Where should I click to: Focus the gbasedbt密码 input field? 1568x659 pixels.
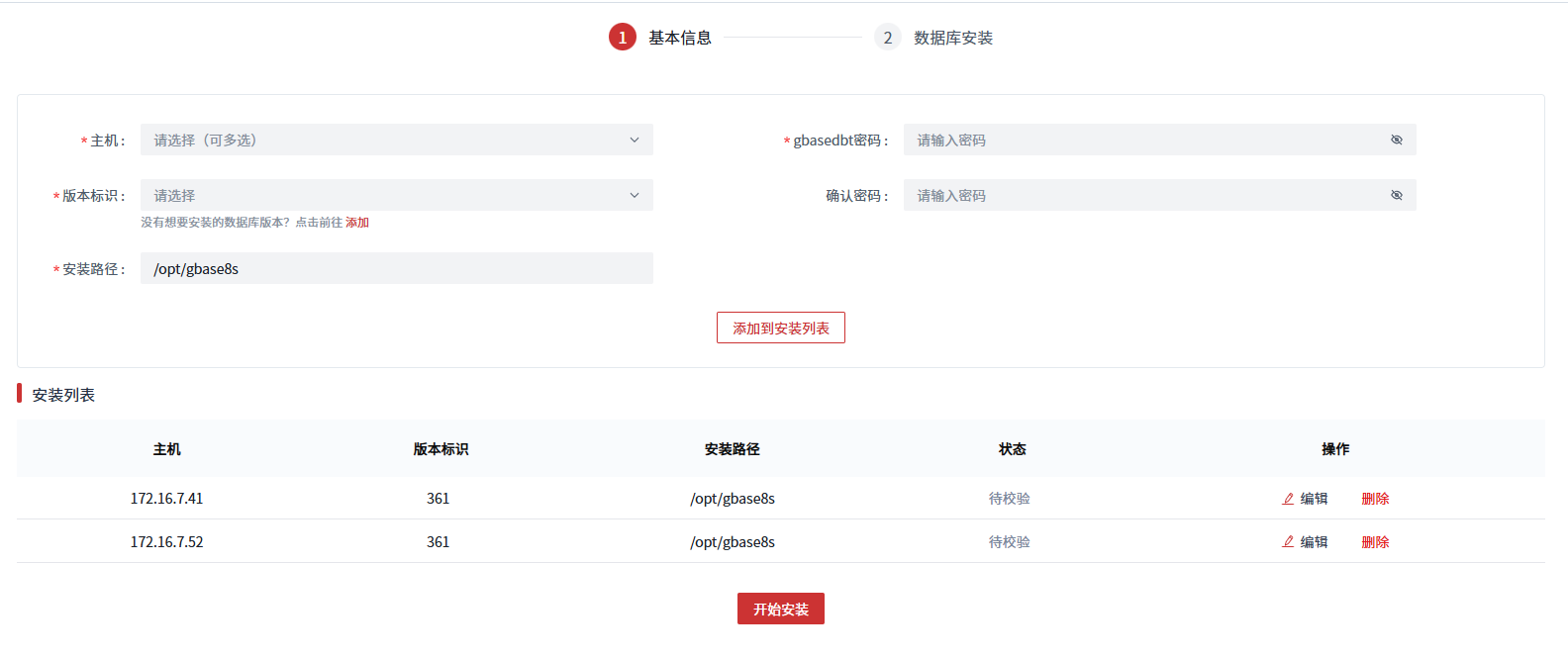coord(1138,141)
